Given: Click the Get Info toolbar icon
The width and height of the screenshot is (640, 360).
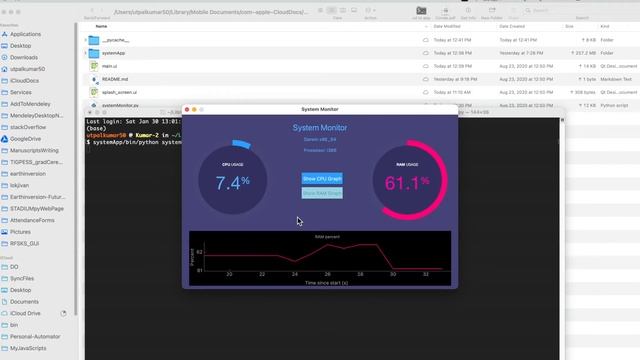Looking at the screenshot, I should pos(468,11).
